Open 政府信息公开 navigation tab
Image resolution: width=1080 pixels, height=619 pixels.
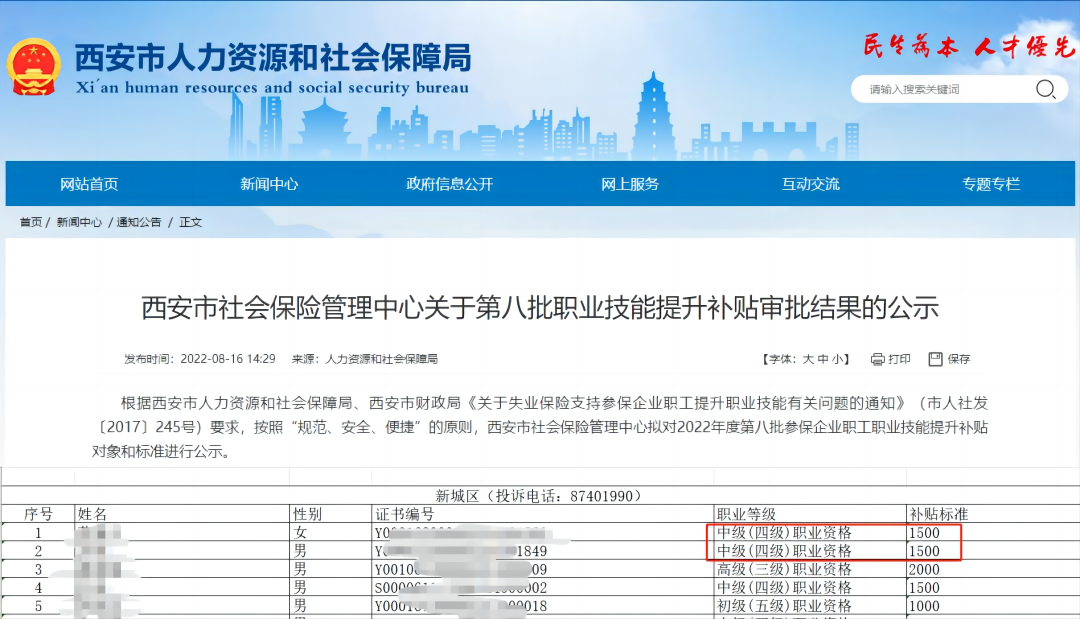(449, 184)
